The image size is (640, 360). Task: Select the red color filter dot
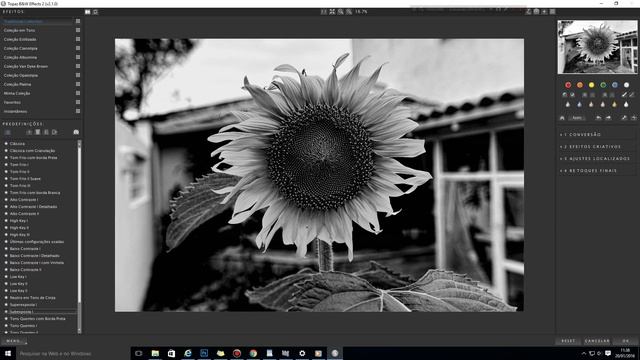tap(568, 85)
